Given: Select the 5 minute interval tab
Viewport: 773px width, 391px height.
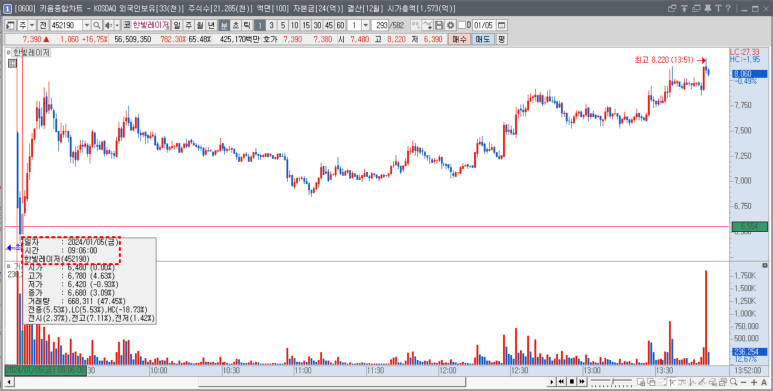Looking at the screenshot, I should (x=283, y=25).
